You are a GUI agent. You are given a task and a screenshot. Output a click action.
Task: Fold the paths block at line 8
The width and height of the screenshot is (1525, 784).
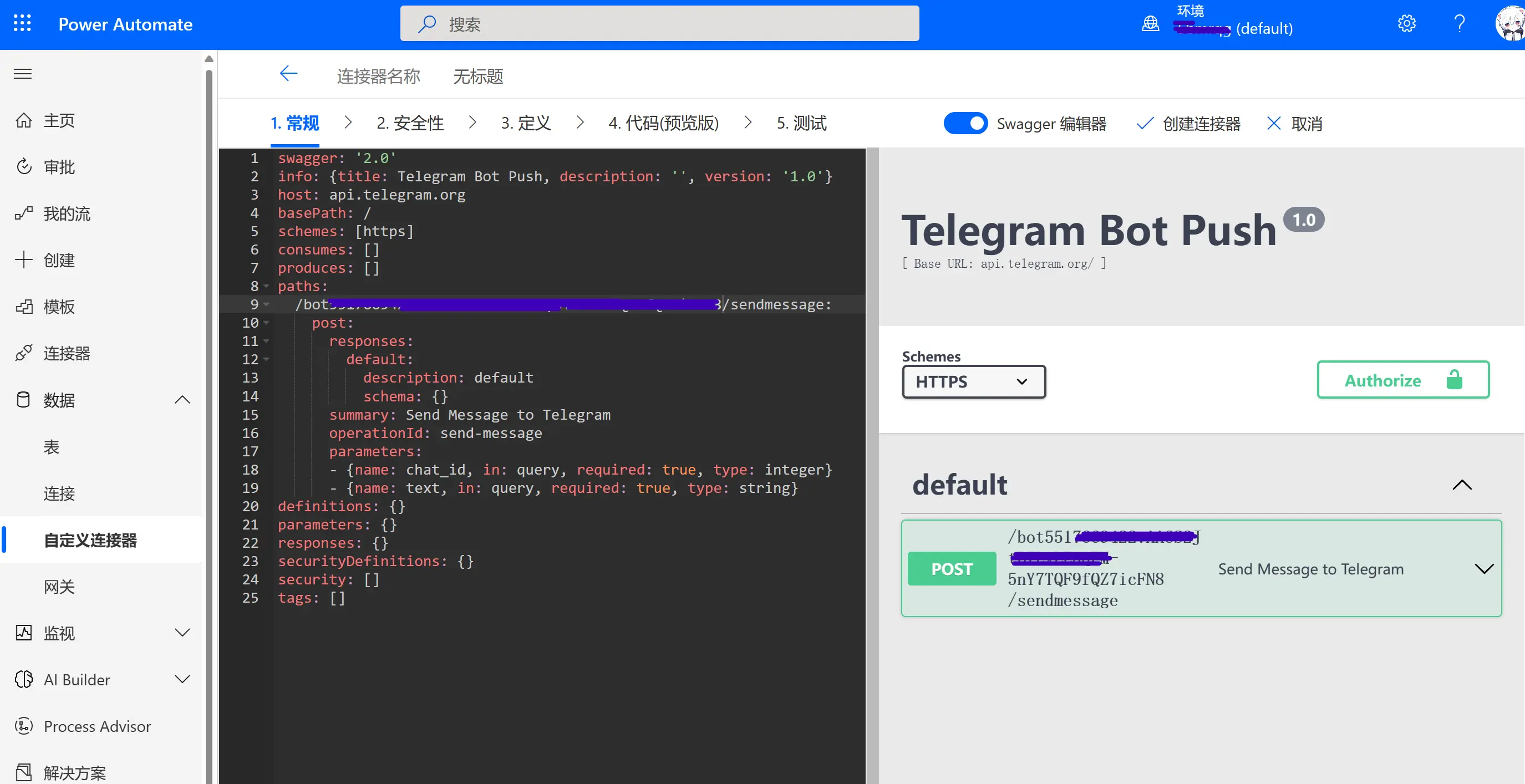[x=266, y=287]
